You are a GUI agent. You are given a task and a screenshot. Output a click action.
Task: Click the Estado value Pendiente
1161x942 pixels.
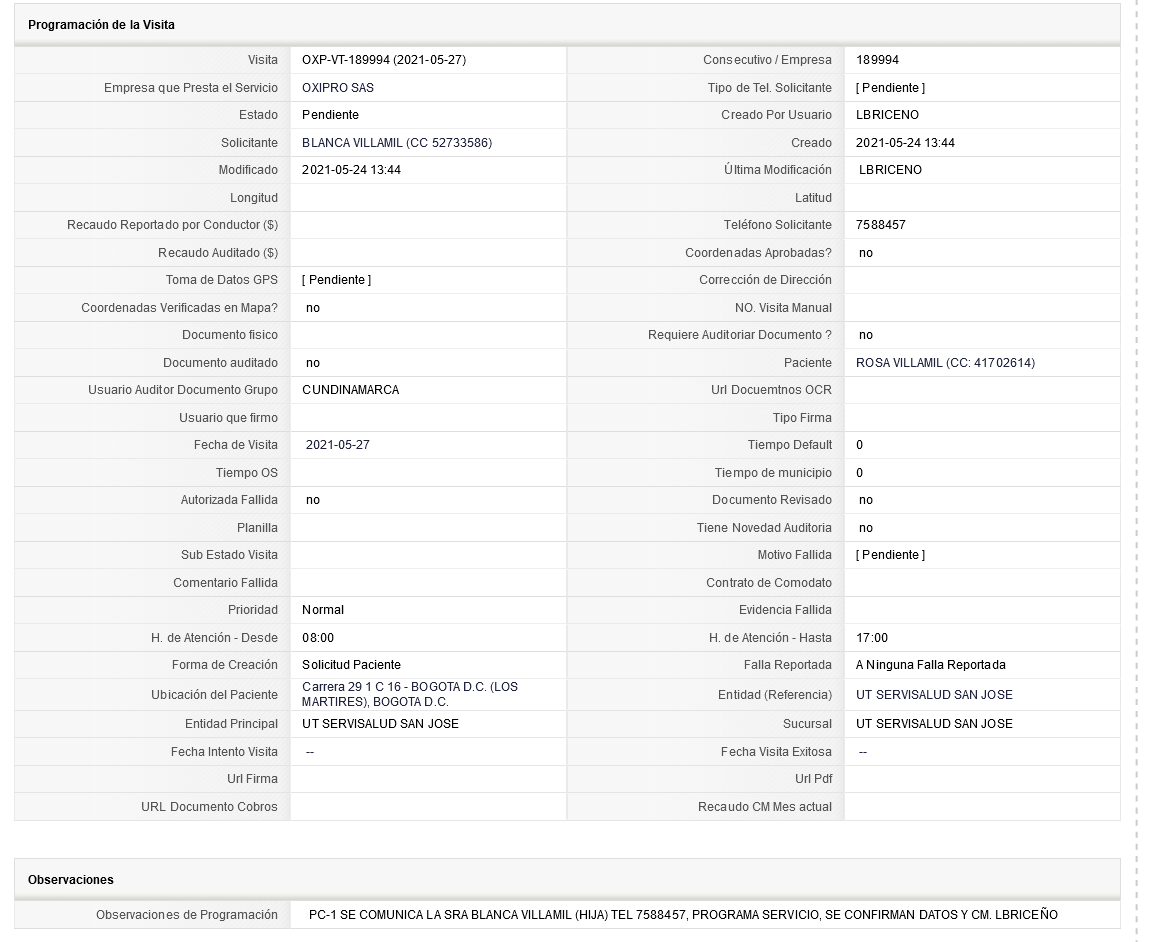(330, 115)
